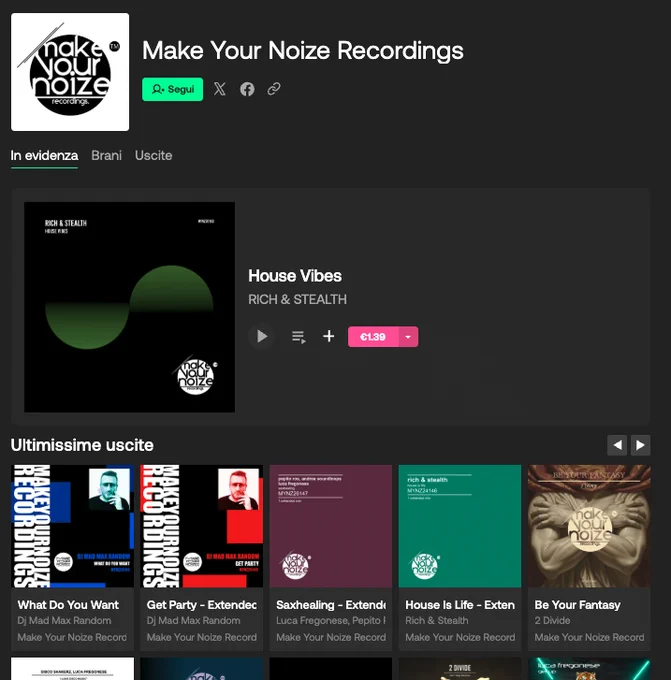
Task: Open the Get Party cover art
Action: [202, 526]
